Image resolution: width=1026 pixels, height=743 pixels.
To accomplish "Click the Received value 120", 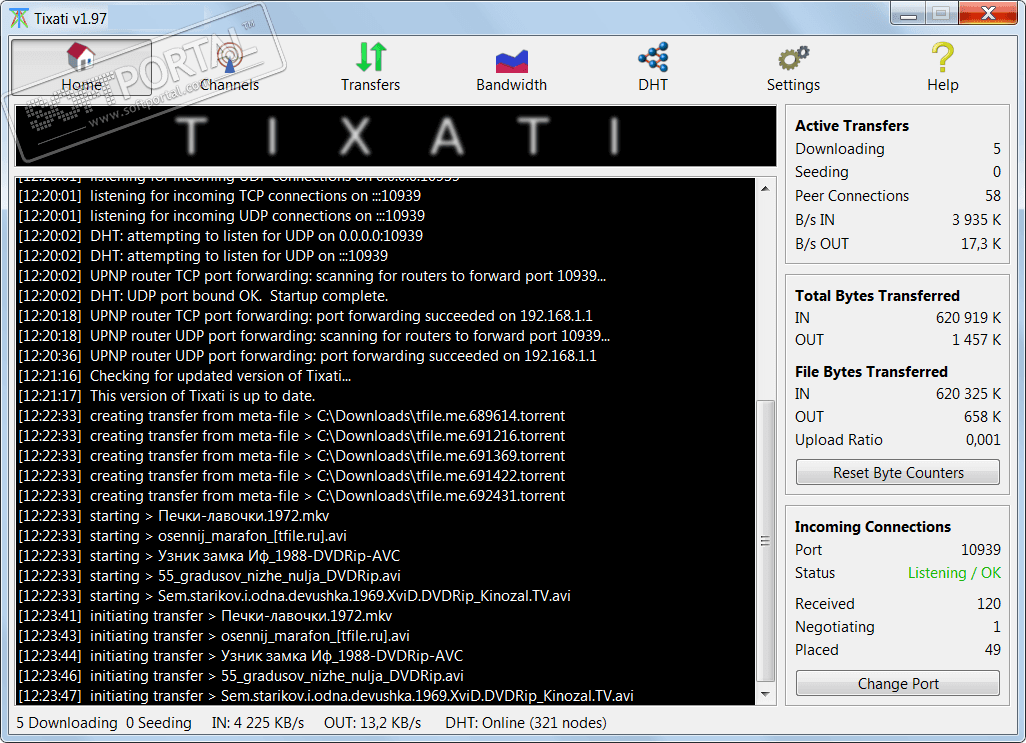I will (x=989, y=604).
